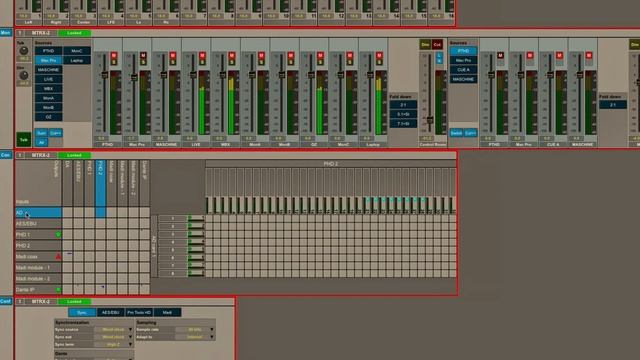Switch to the AES/EBU config tab
Image resolution: width=640 pixels, height=360 pixels.
(111, 313)
